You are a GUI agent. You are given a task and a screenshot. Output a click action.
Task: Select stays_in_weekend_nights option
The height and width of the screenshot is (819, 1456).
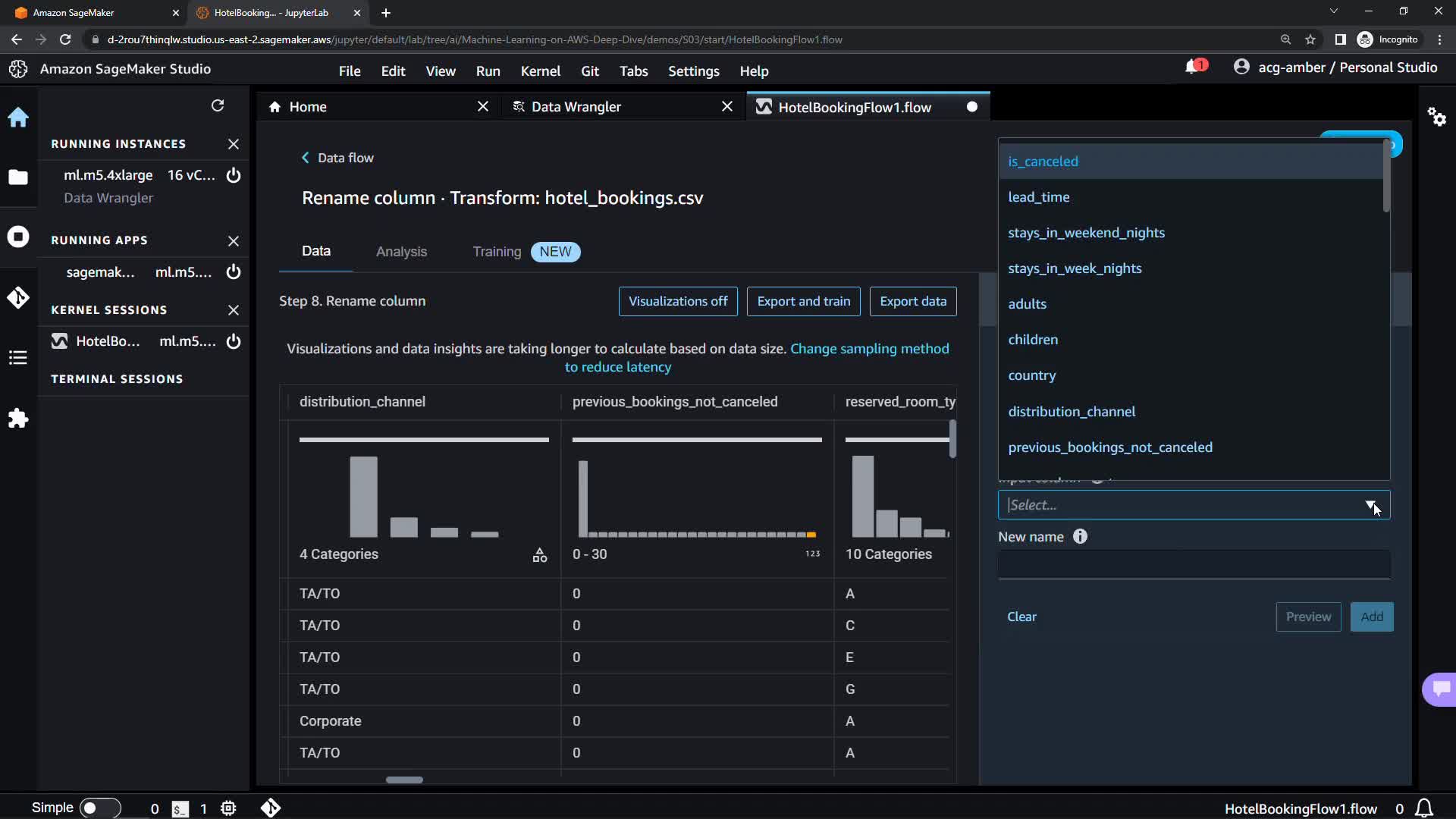click(x=1086, y=233)
